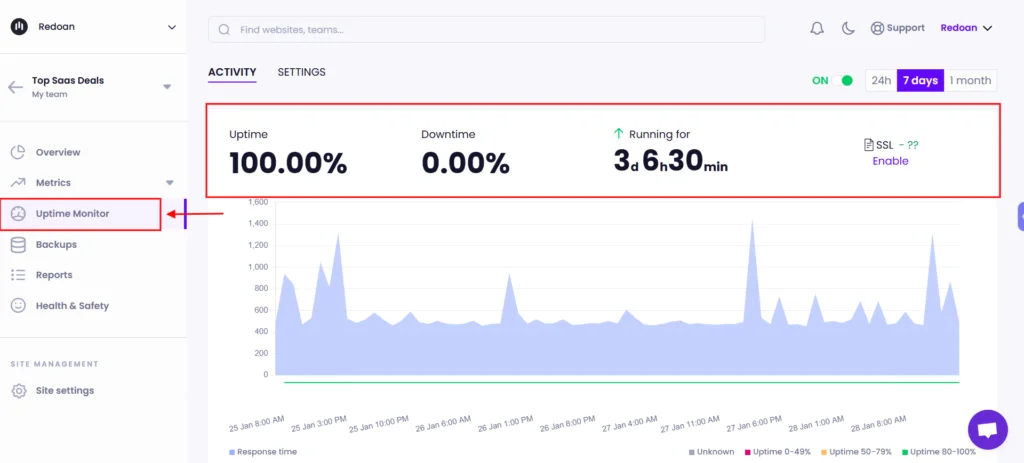Click the Backups database icon

tap(18, 244)
